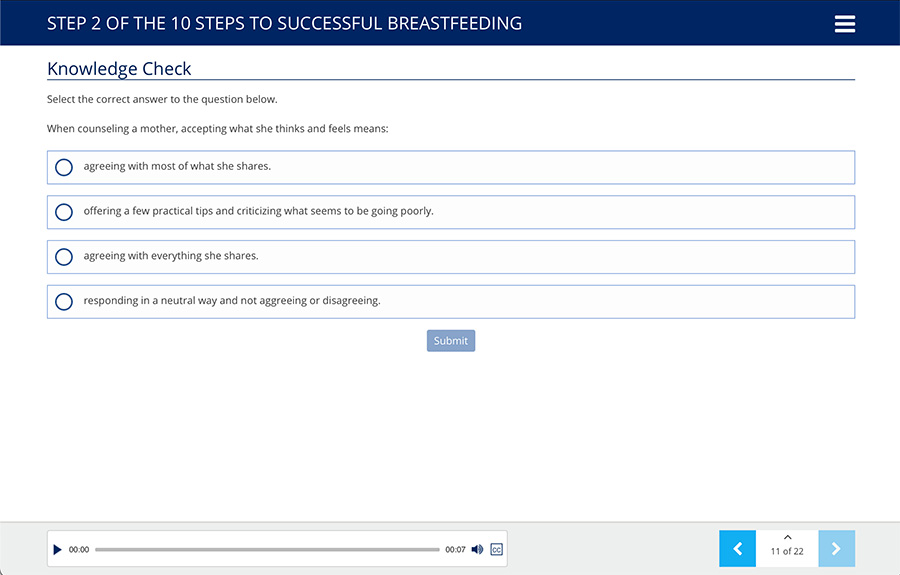This screenshot has height=575, width=900.
Task: Click the 00:07 audio duration label
Action: 455,550
